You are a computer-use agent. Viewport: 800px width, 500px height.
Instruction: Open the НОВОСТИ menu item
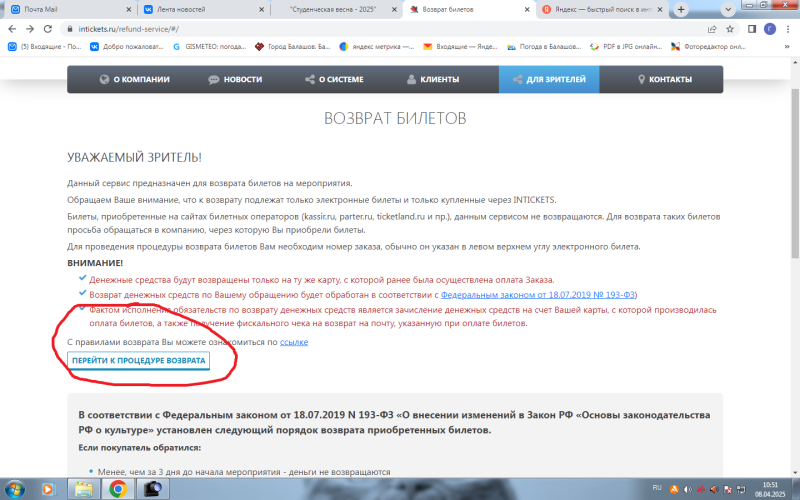(235, 79)
